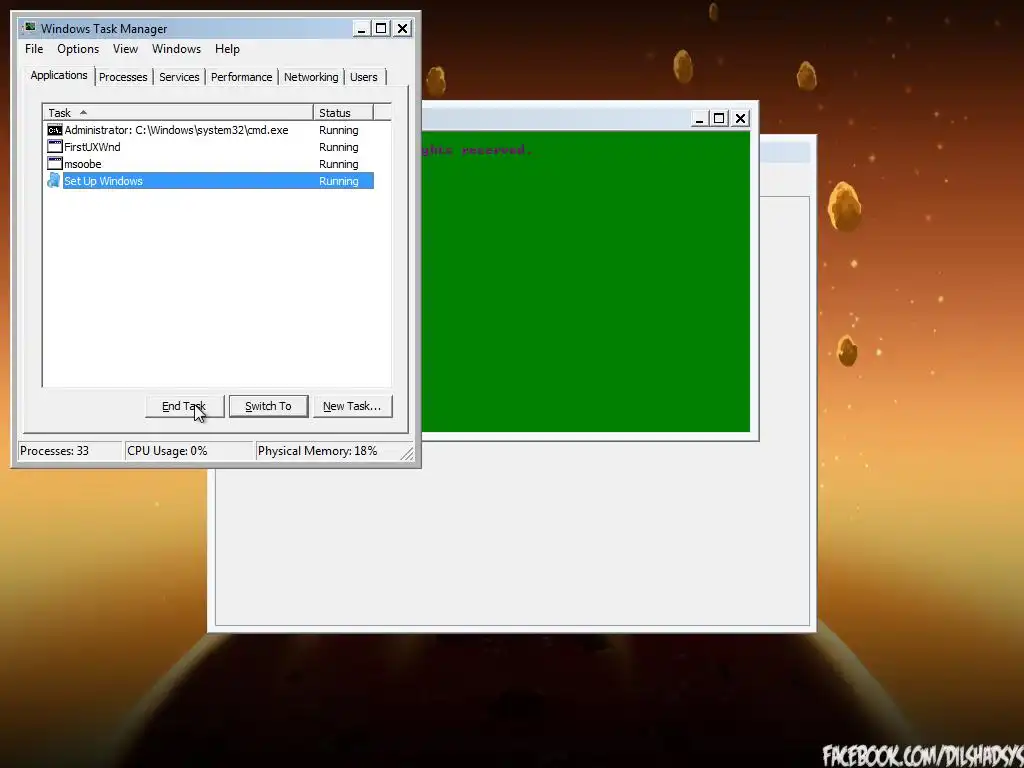This screenshot has height=768, width=1024.
Task: Switch to the Networking tab
Action: tap(311, 77)
